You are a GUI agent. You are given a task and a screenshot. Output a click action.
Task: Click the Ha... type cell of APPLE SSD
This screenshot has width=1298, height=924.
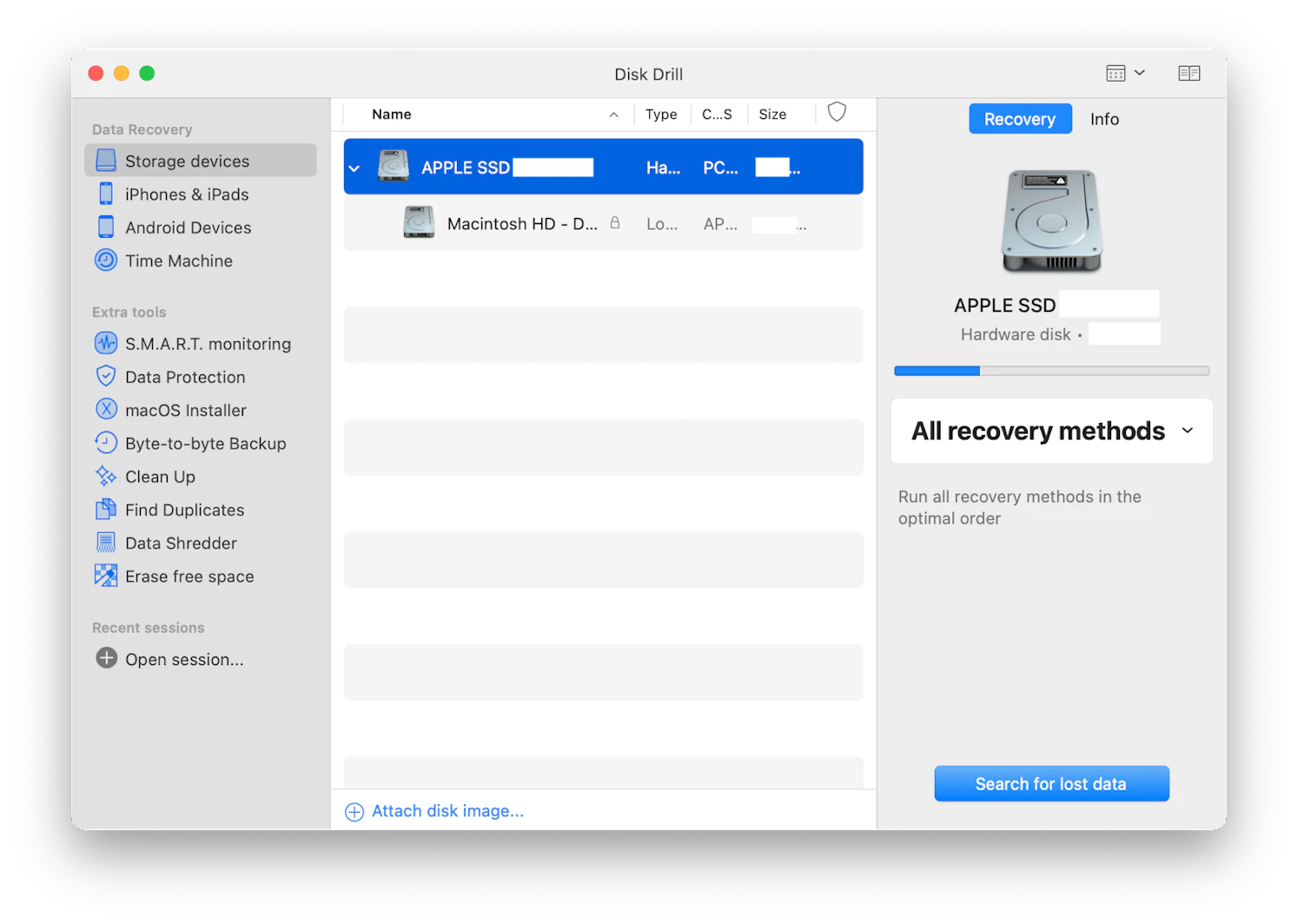(663, 168)
